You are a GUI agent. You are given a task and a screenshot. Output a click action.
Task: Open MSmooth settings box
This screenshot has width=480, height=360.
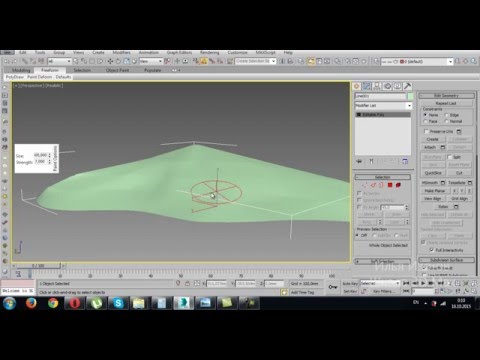(443, 183)
